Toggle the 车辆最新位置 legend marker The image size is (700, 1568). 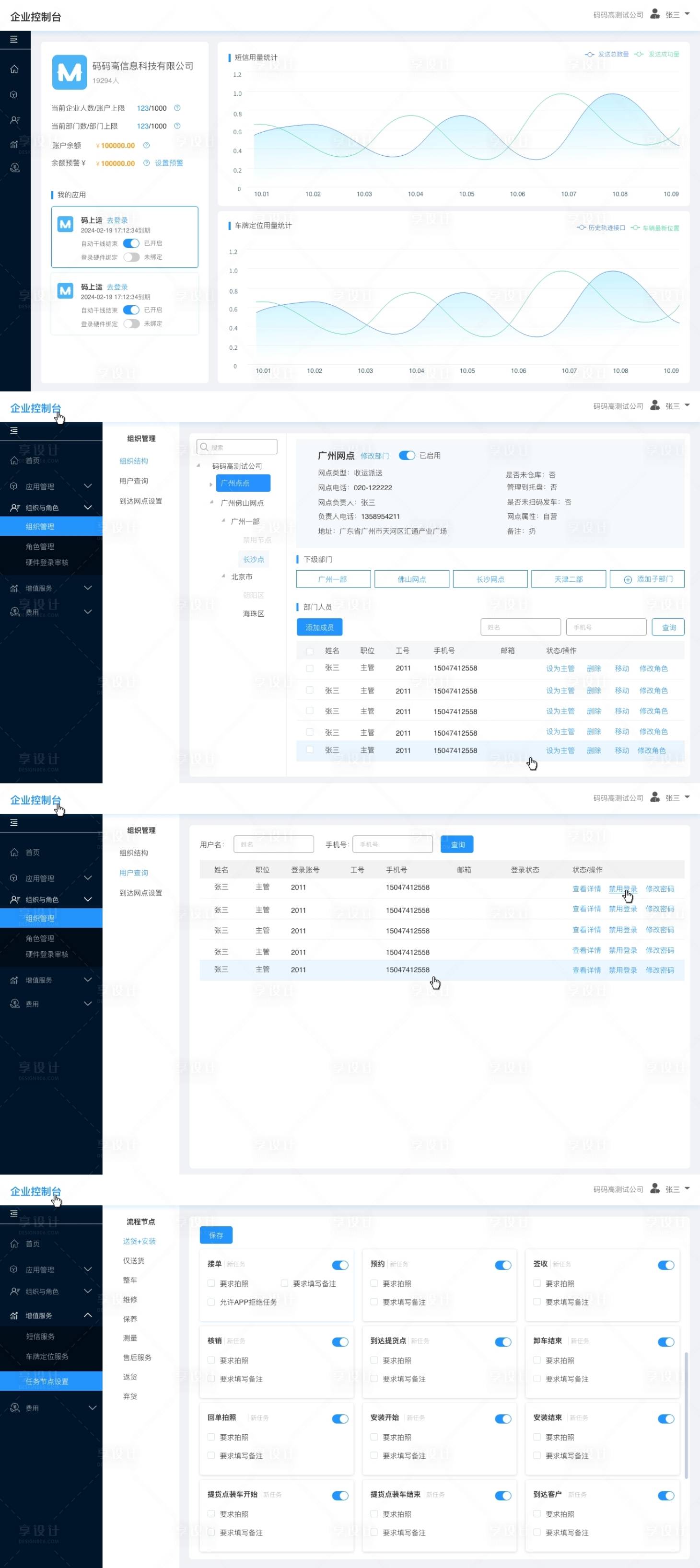(635, 228)
